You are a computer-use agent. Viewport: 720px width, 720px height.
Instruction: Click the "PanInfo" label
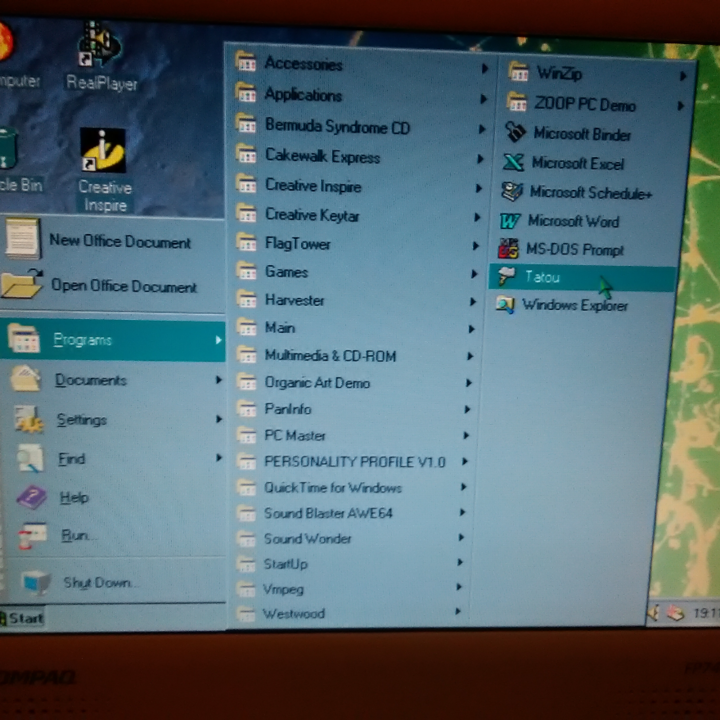click(288, 409)
